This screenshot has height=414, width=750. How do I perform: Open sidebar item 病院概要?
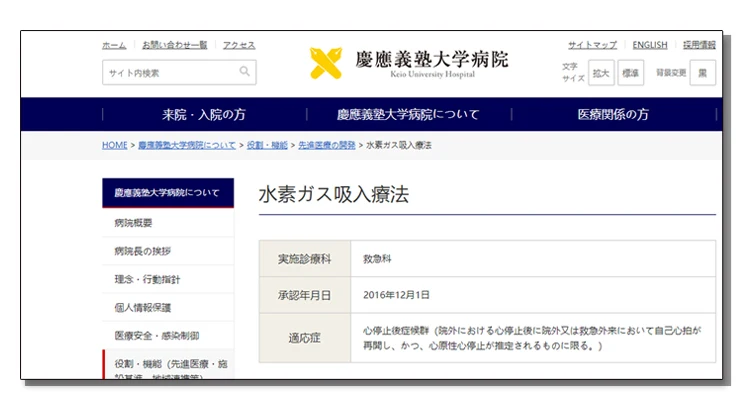(168, 223)
